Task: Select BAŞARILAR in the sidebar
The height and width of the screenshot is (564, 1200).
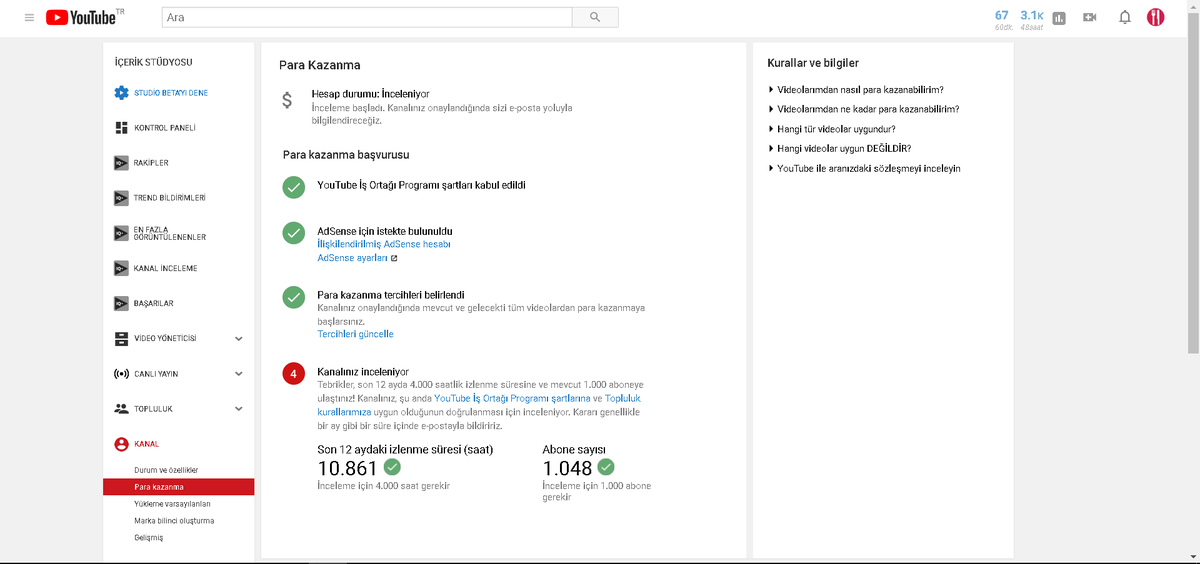Action: tap(154, 303)
